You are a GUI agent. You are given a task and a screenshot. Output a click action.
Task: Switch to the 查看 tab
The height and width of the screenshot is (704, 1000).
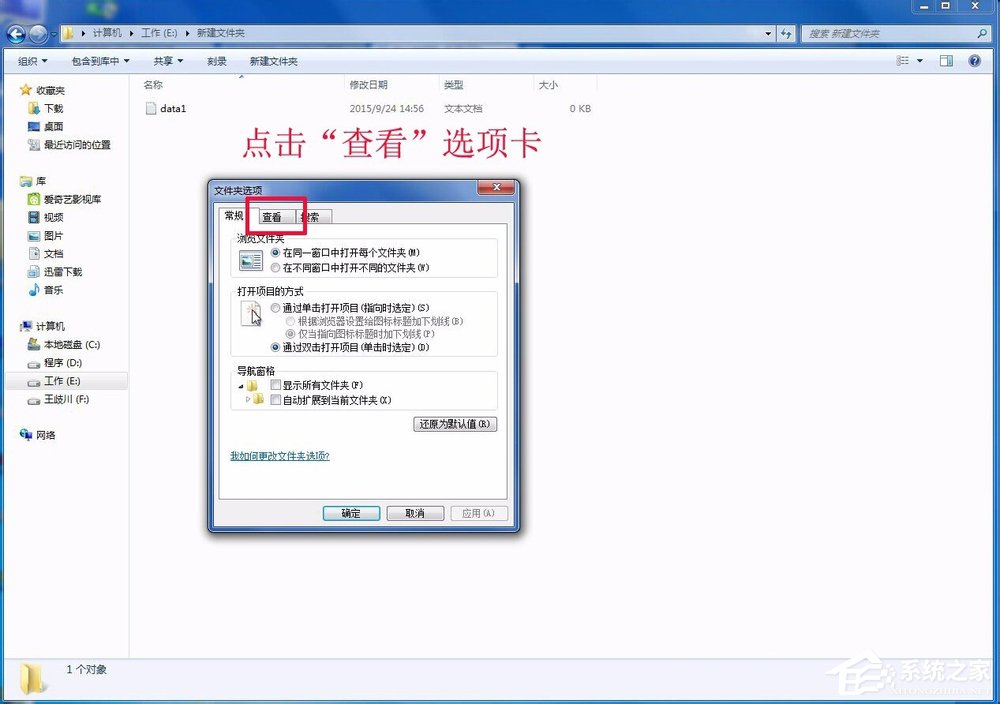pyautogui.click(x=274, y=216)
